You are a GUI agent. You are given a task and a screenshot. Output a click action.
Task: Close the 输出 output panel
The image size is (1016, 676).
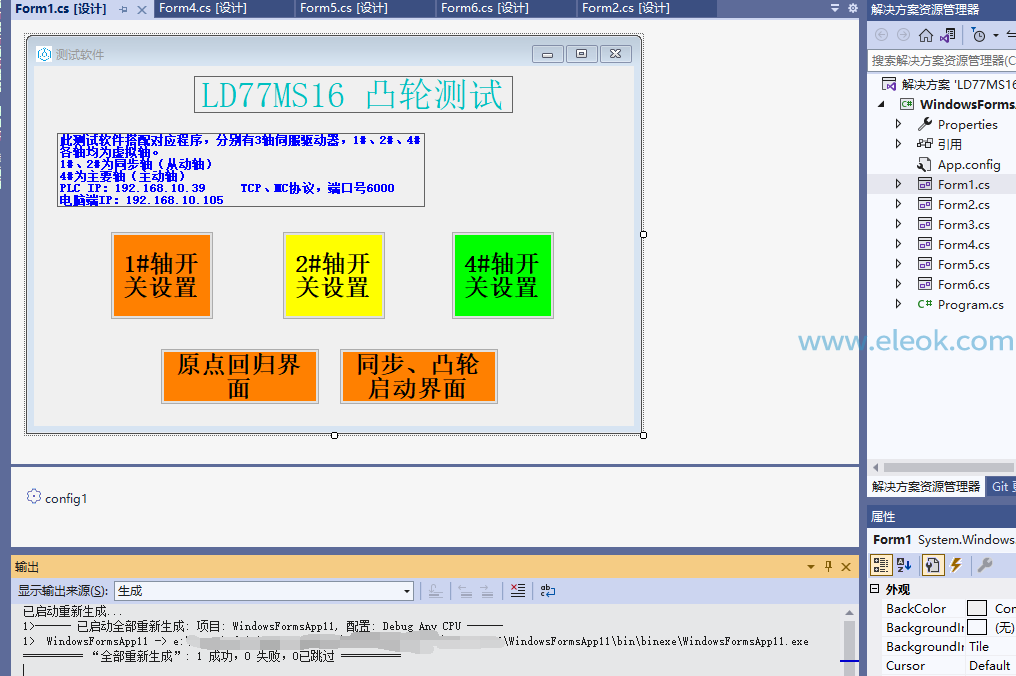click(846, 566)
